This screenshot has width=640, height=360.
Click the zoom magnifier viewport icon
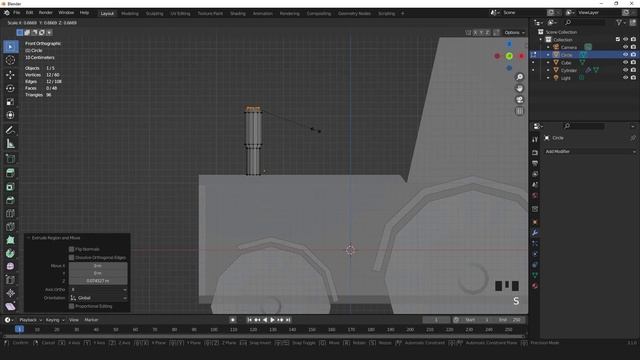click(520, 77)
